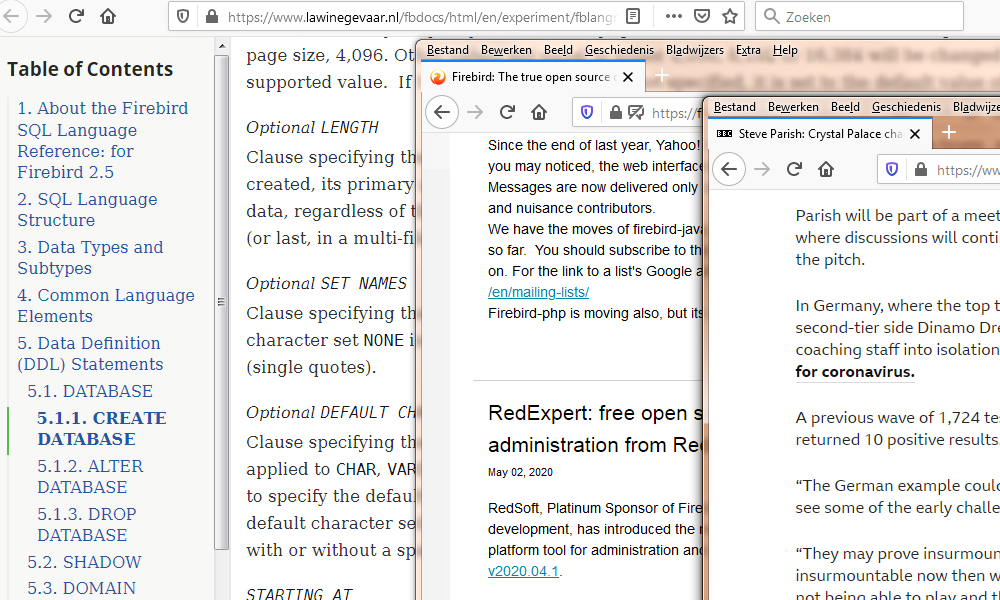
Task: Open page actions three-dot menu
Action: (673, 17)
